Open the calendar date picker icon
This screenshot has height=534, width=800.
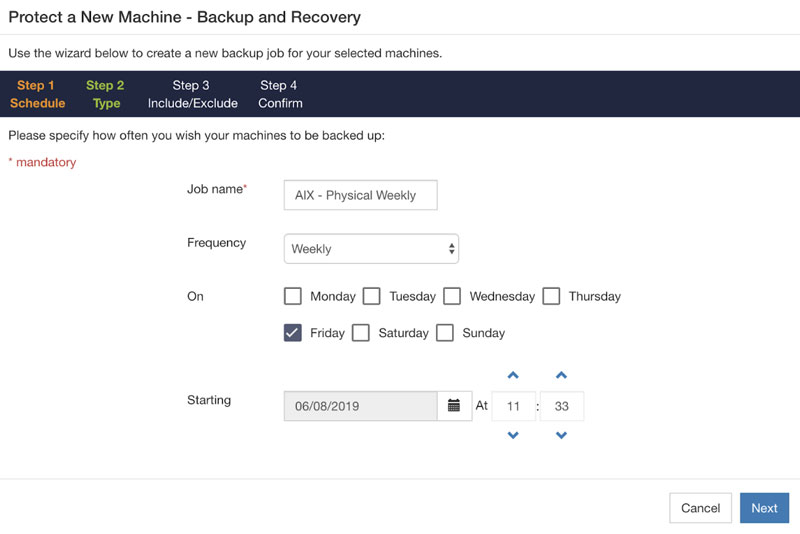pyautogui.click(x=454, y=406)
